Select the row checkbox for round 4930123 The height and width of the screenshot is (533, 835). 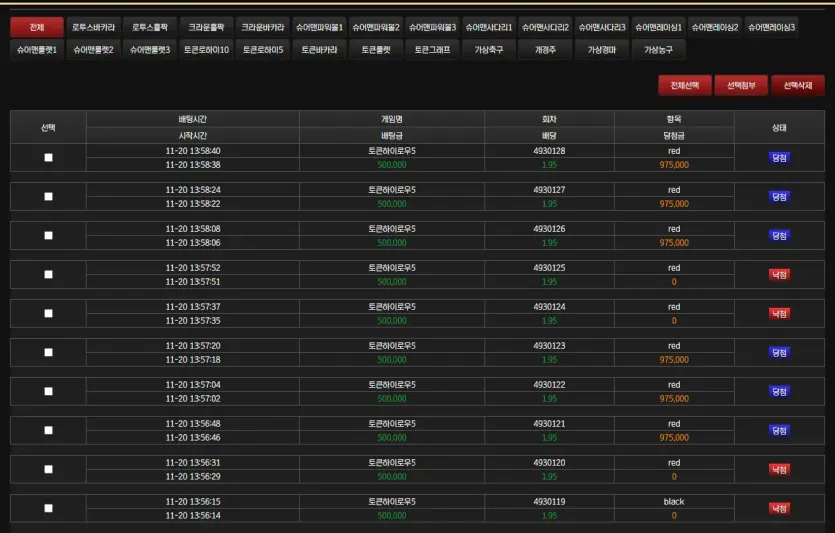tap(48, 352)
